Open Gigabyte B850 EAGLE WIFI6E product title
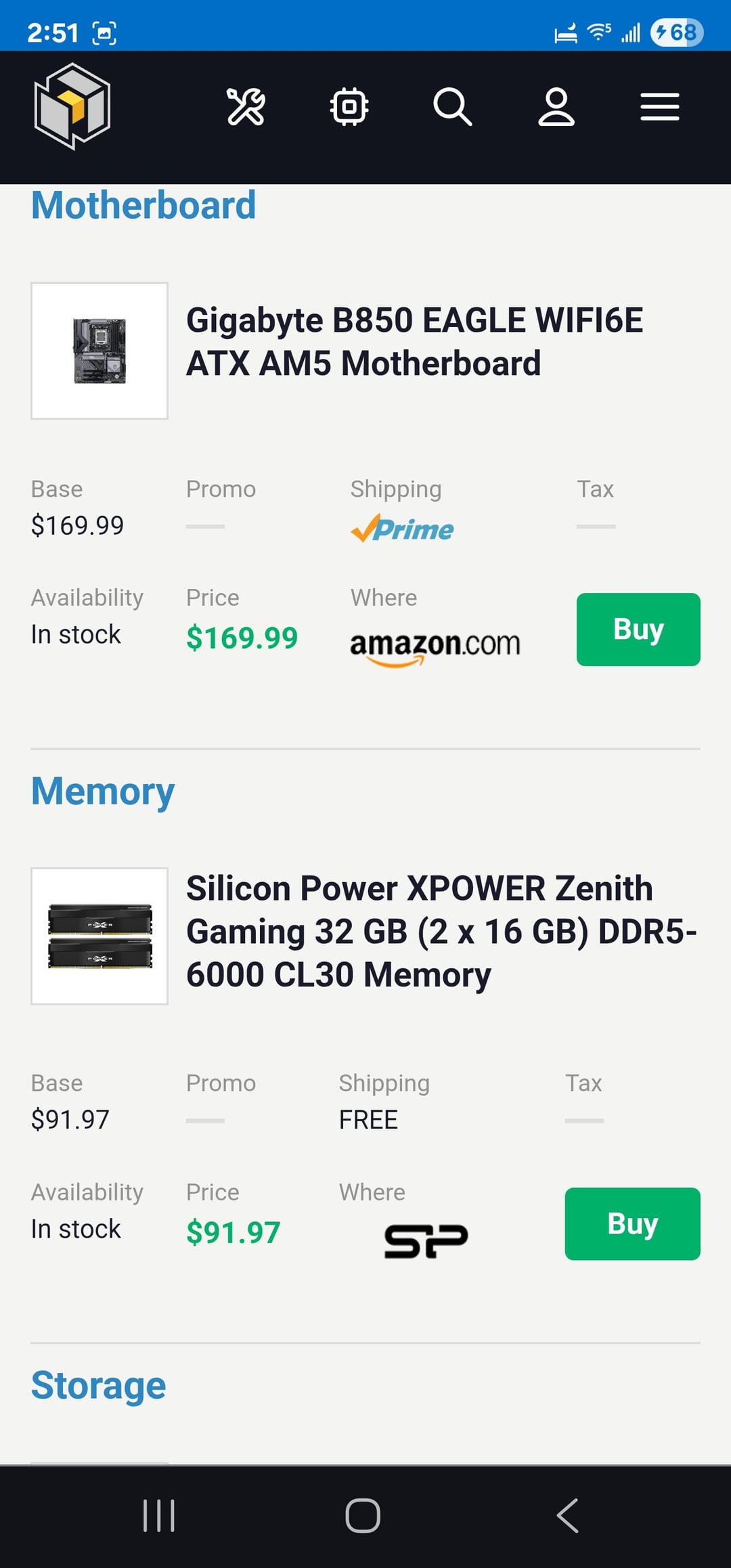 pyautogui.click(x=414, y=341)
